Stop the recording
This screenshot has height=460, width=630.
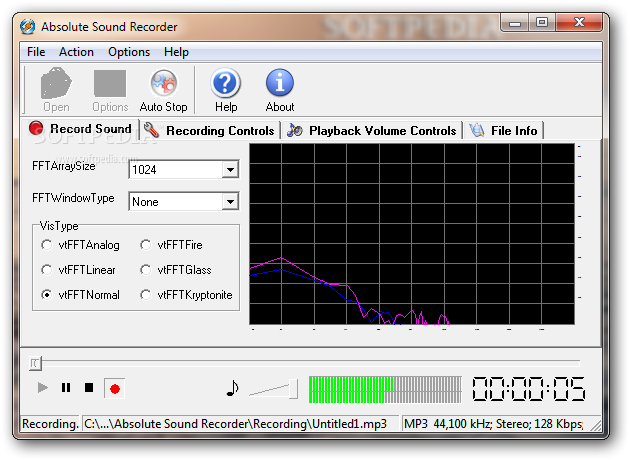point(89,388)
